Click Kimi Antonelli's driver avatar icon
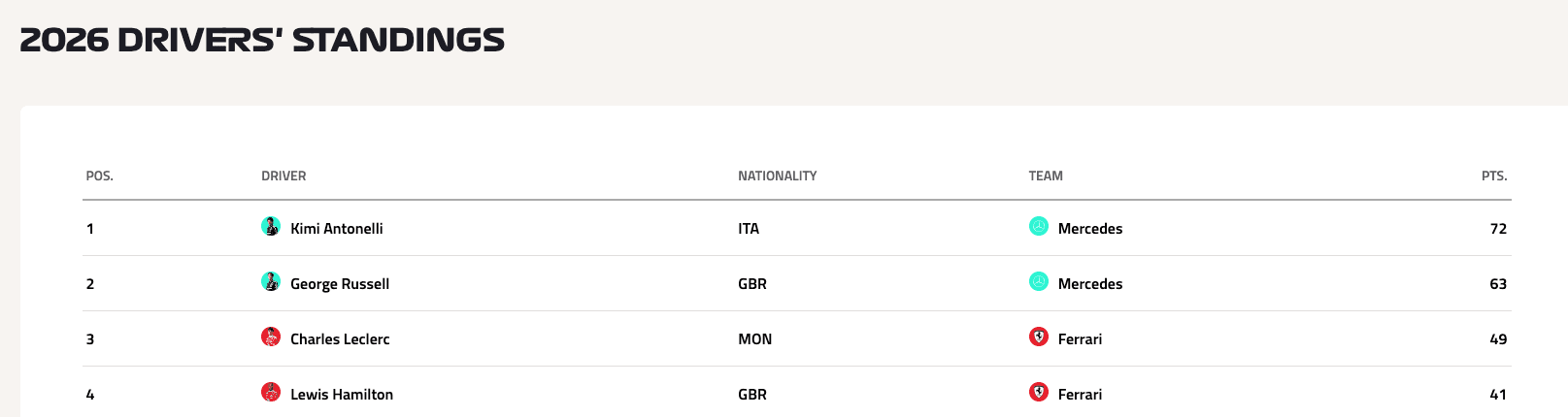This screenshot has height=417, width=1568. pyautogui.click(x=271, y=227)
